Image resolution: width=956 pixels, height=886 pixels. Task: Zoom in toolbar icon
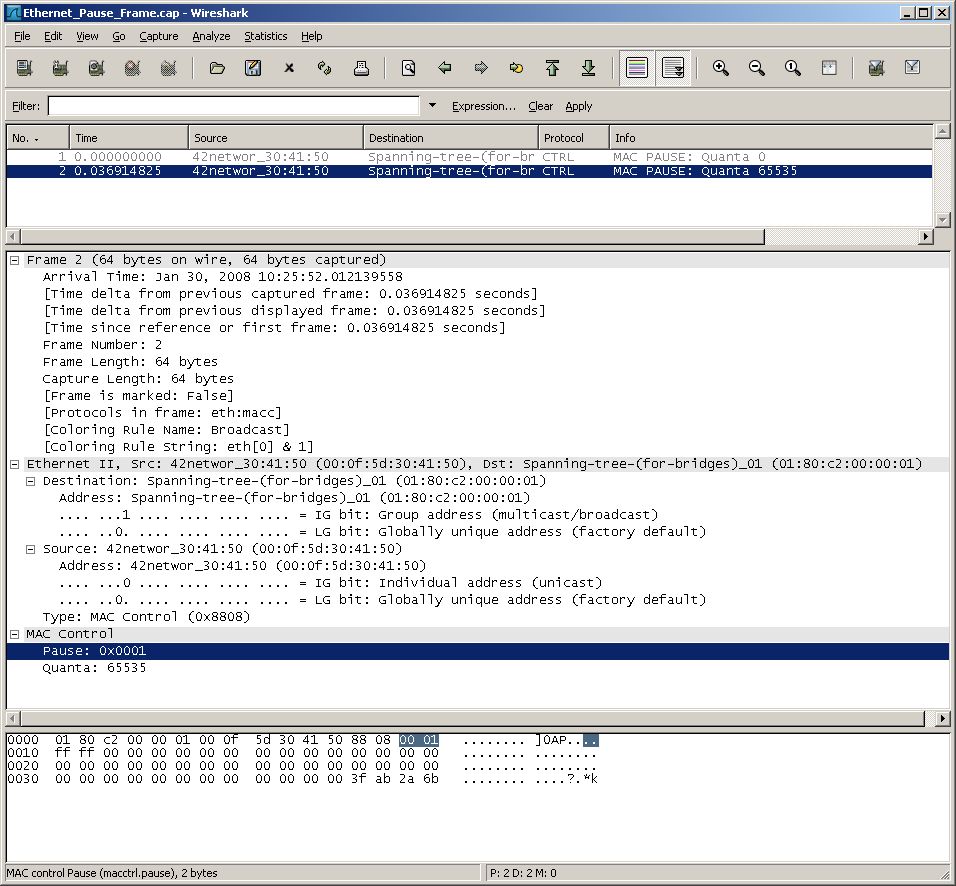click(x=721, y=68)
